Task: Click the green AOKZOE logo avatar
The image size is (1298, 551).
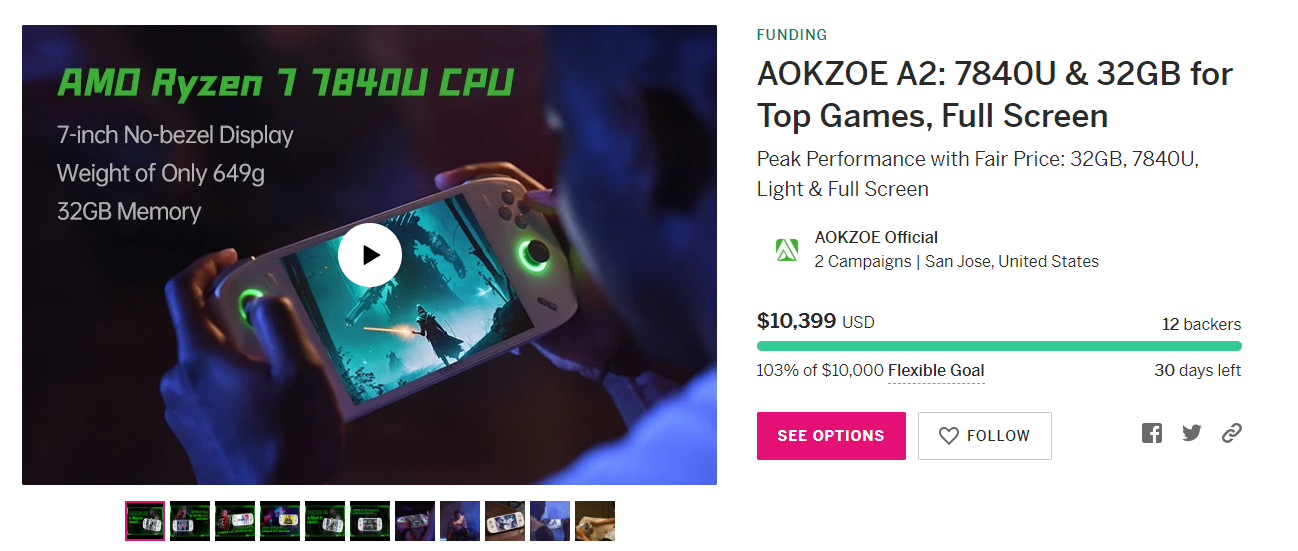Action: pyautogui.click(x=787, y=250)
